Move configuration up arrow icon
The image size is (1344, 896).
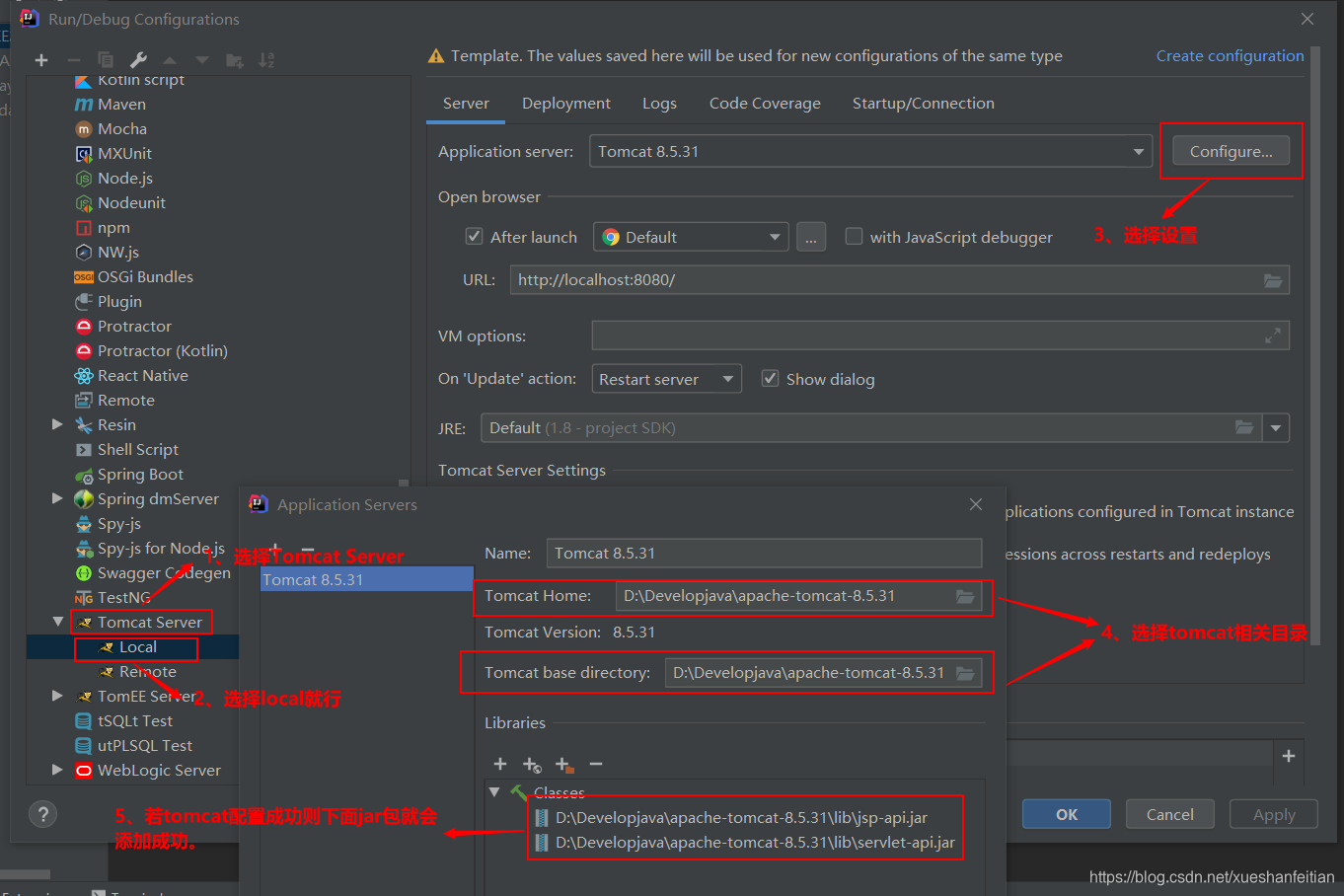pyautogui.click(x=170, y=60)
